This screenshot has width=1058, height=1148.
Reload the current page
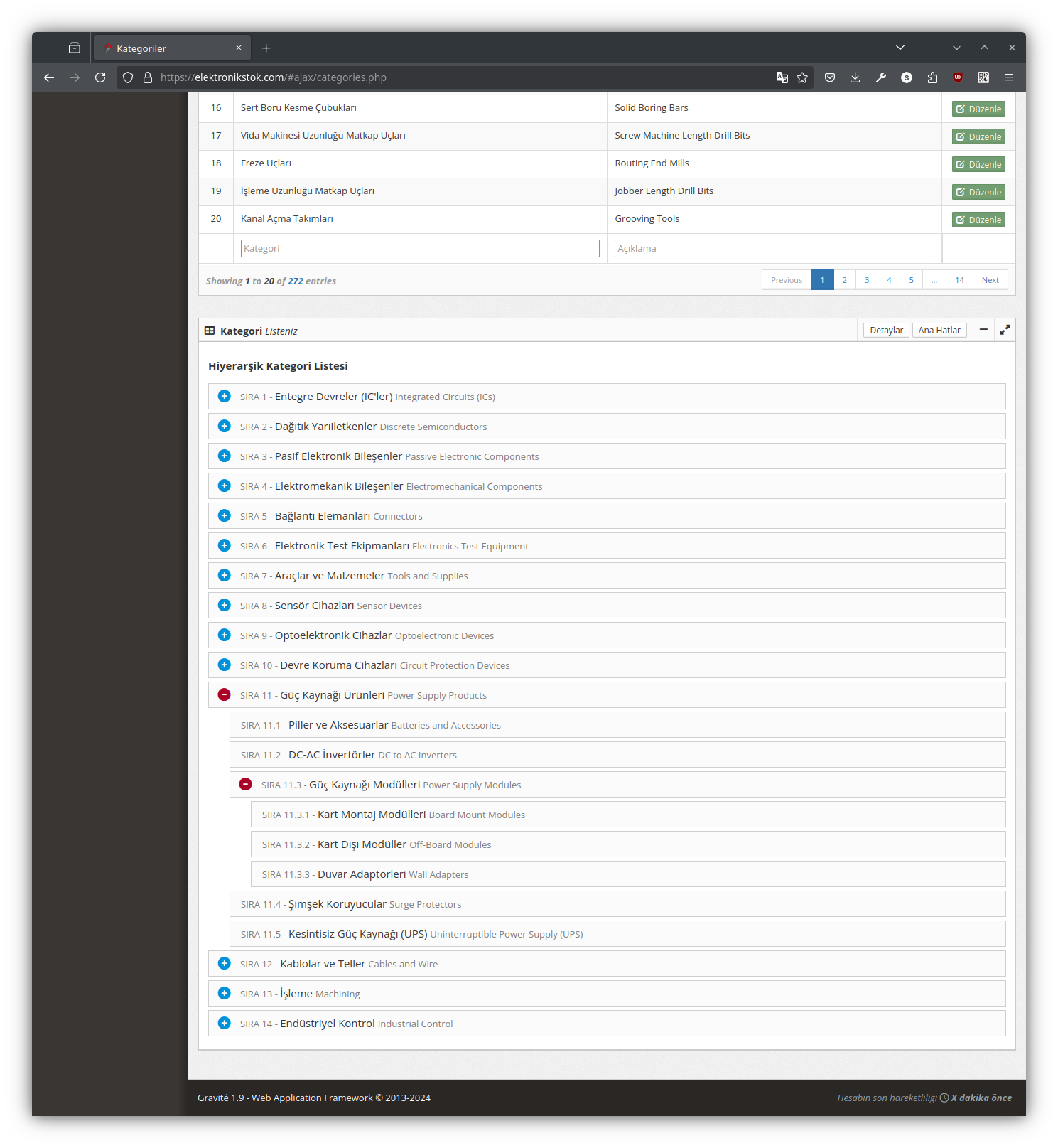[100, 77]
